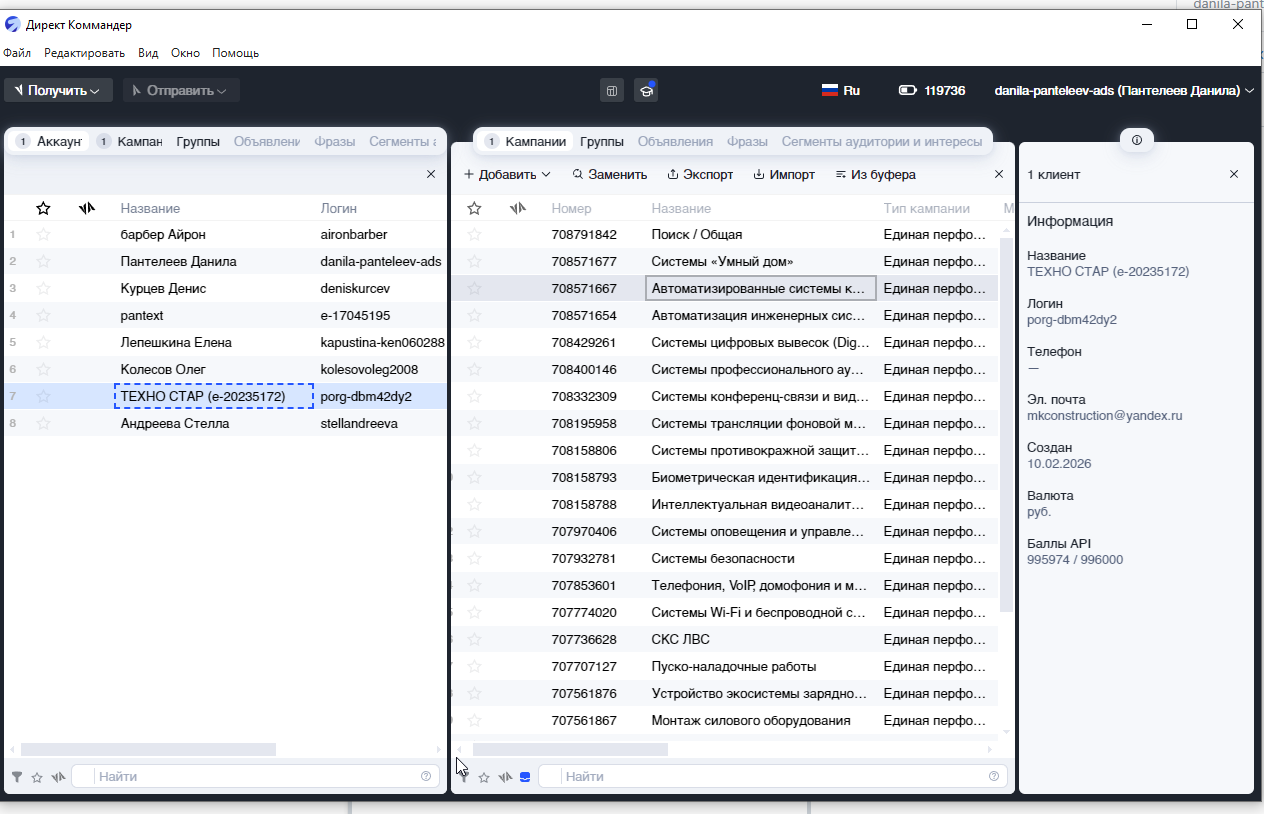Expand the danila-panteleev-ads account menu
The image size is (1264, 814).
click(1123, 91)
